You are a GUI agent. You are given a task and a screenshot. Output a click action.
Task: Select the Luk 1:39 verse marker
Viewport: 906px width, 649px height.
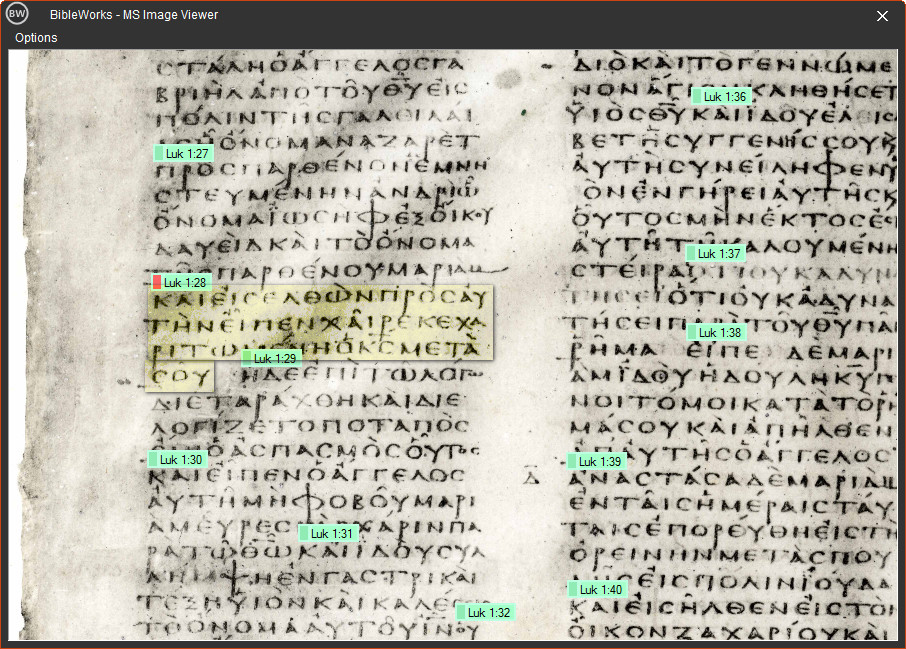(596, 461)
